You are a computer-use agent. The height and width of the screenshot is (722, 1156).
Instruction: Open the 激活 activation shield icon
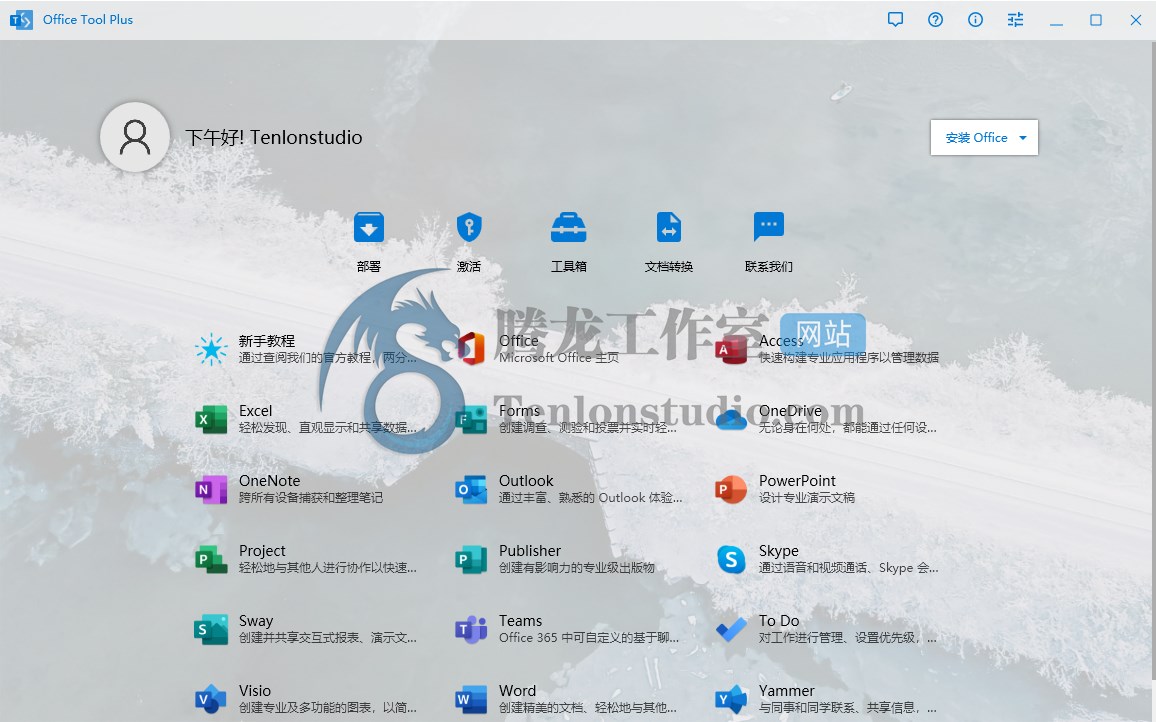(469, 227)
